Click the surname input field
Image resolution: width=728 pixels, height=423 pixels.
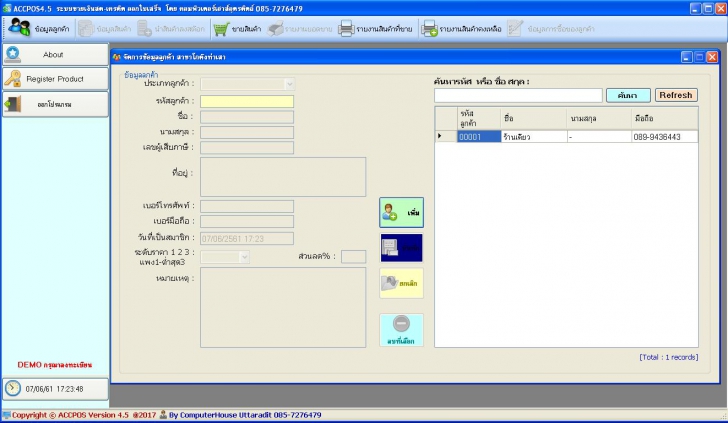tap(247, 132)
